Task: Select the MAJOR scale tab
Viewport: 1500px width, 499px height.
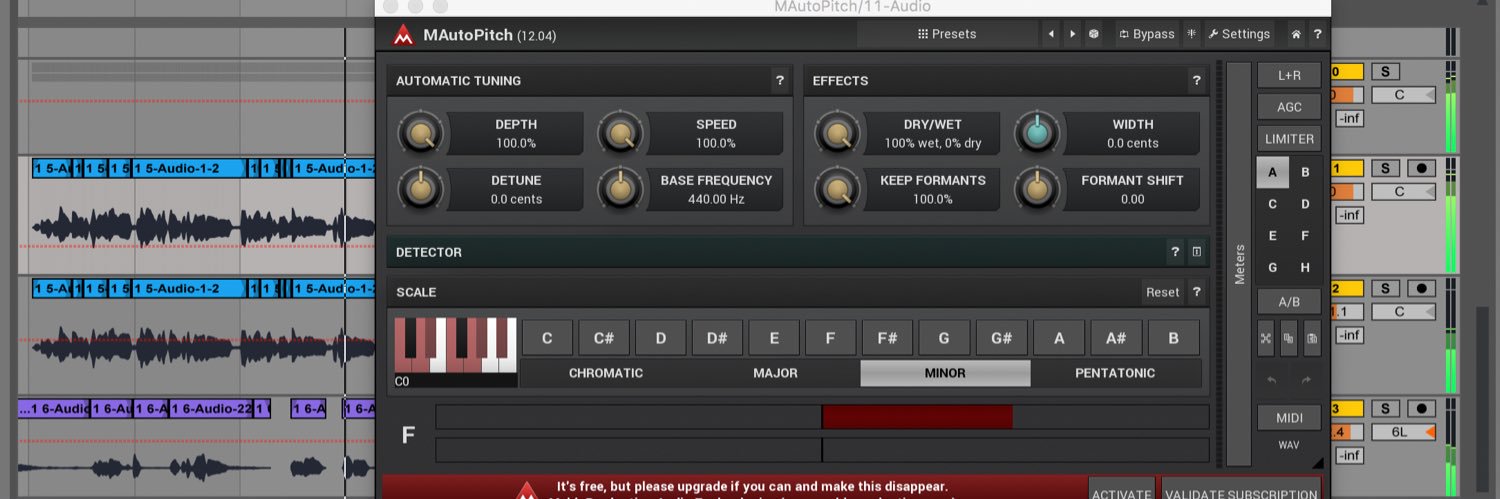Action: point(775,373)
